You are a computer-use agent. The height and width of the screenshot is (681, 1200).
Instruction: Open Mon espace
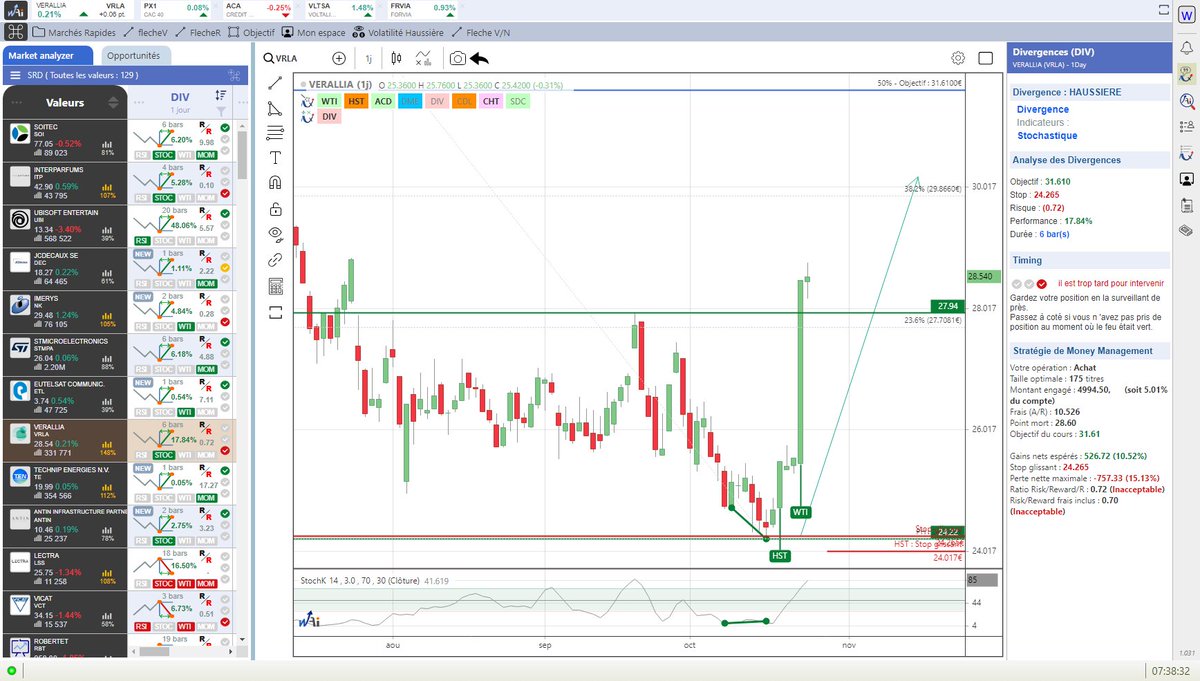[x=313, y=33]
